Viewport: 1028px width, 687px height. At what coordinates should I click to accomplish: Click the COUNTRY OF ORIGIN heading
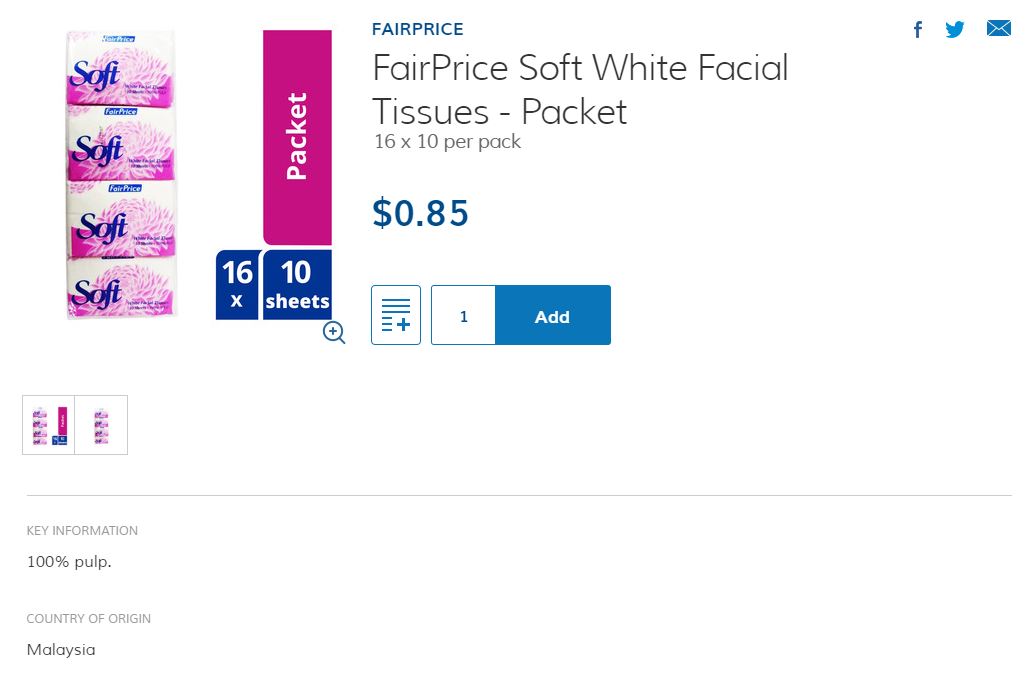click(x=88, y=618)
